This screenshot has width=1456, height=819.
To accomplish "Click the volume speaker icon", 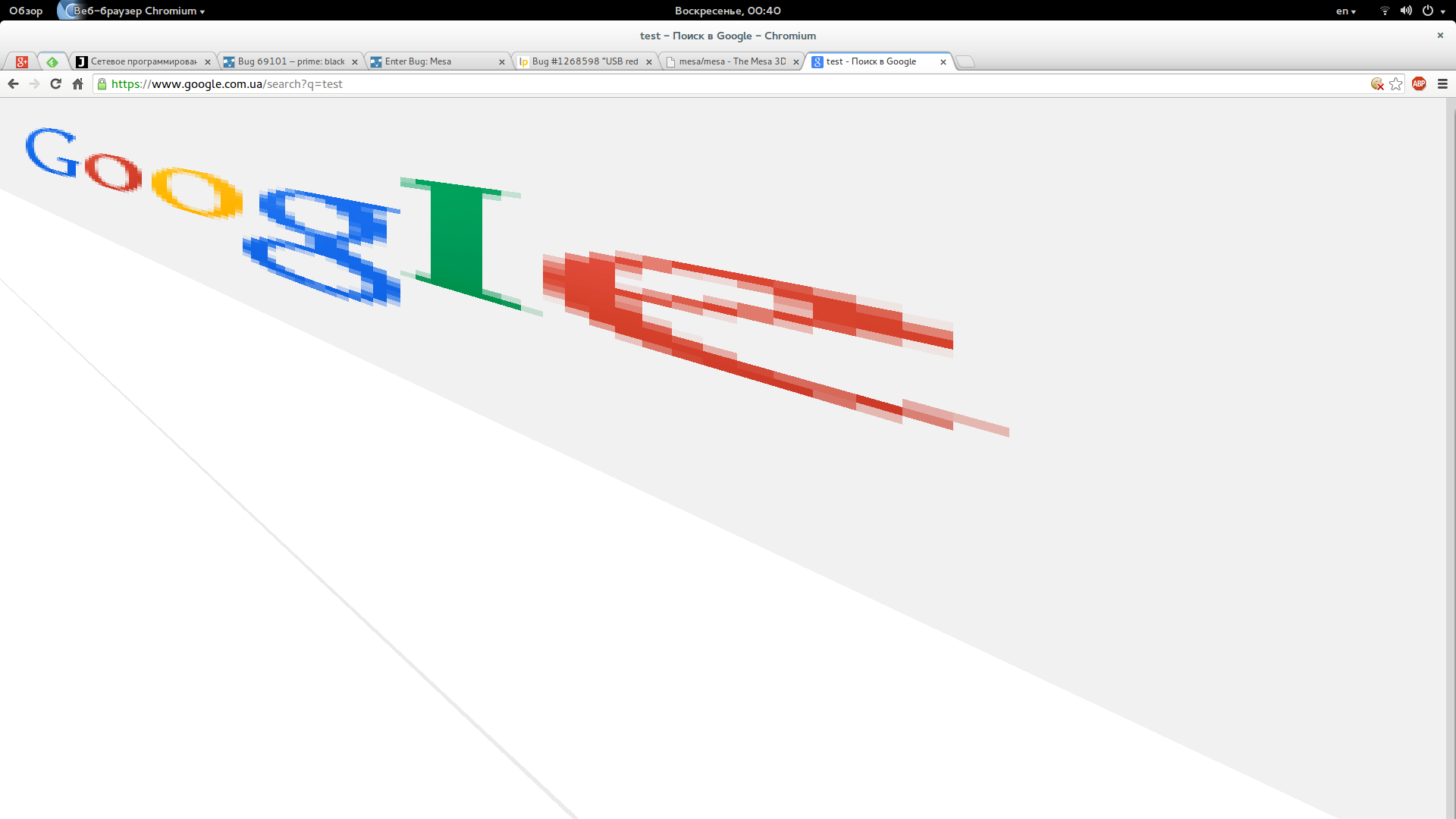I will 1406,11.
